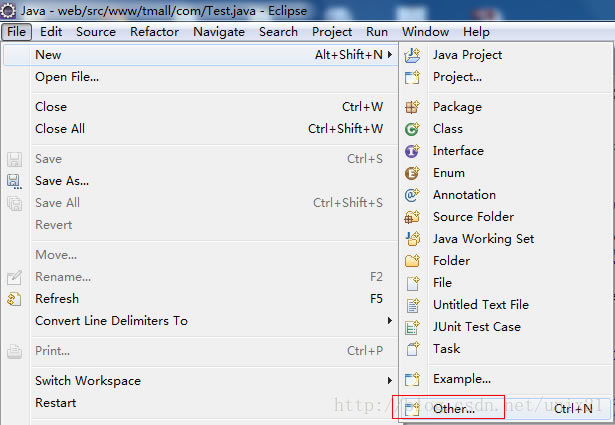This screenshot has height=425, width=615.
Task: Create a new Java Project
Action: pyautogui.click(x=506, y=55)
